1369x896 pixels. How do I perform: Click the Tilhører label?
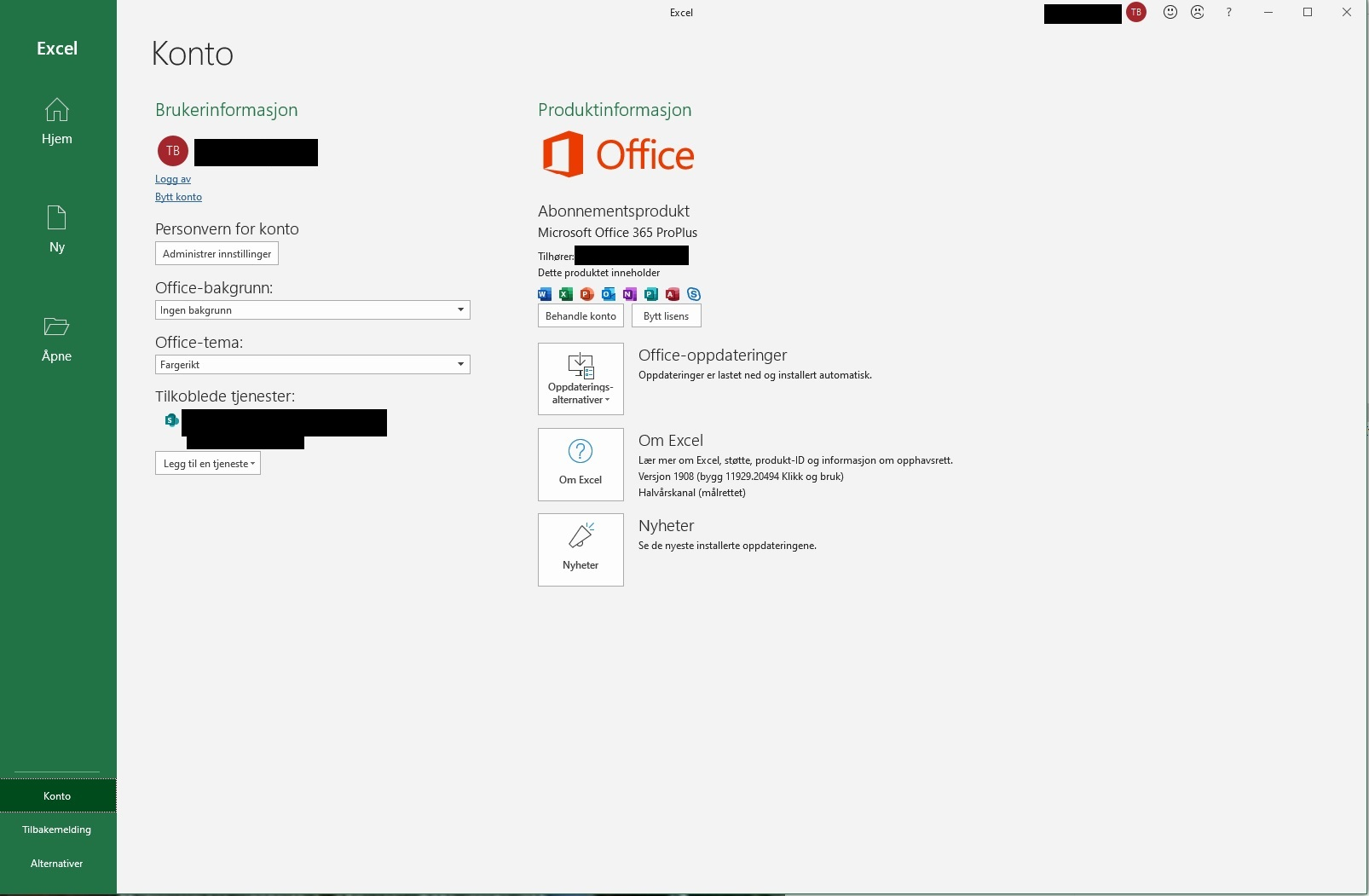[556, 257]
